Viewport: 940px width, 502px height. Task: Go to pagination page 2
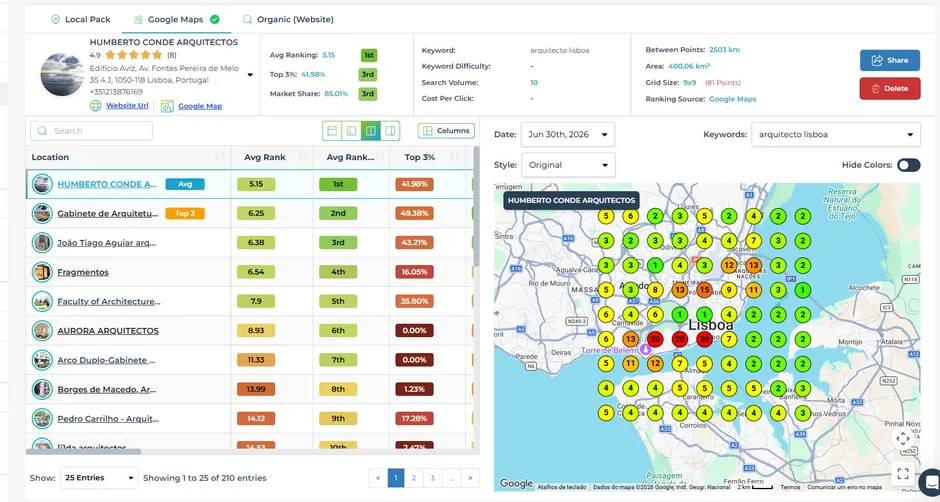click(x=414, y=478)
